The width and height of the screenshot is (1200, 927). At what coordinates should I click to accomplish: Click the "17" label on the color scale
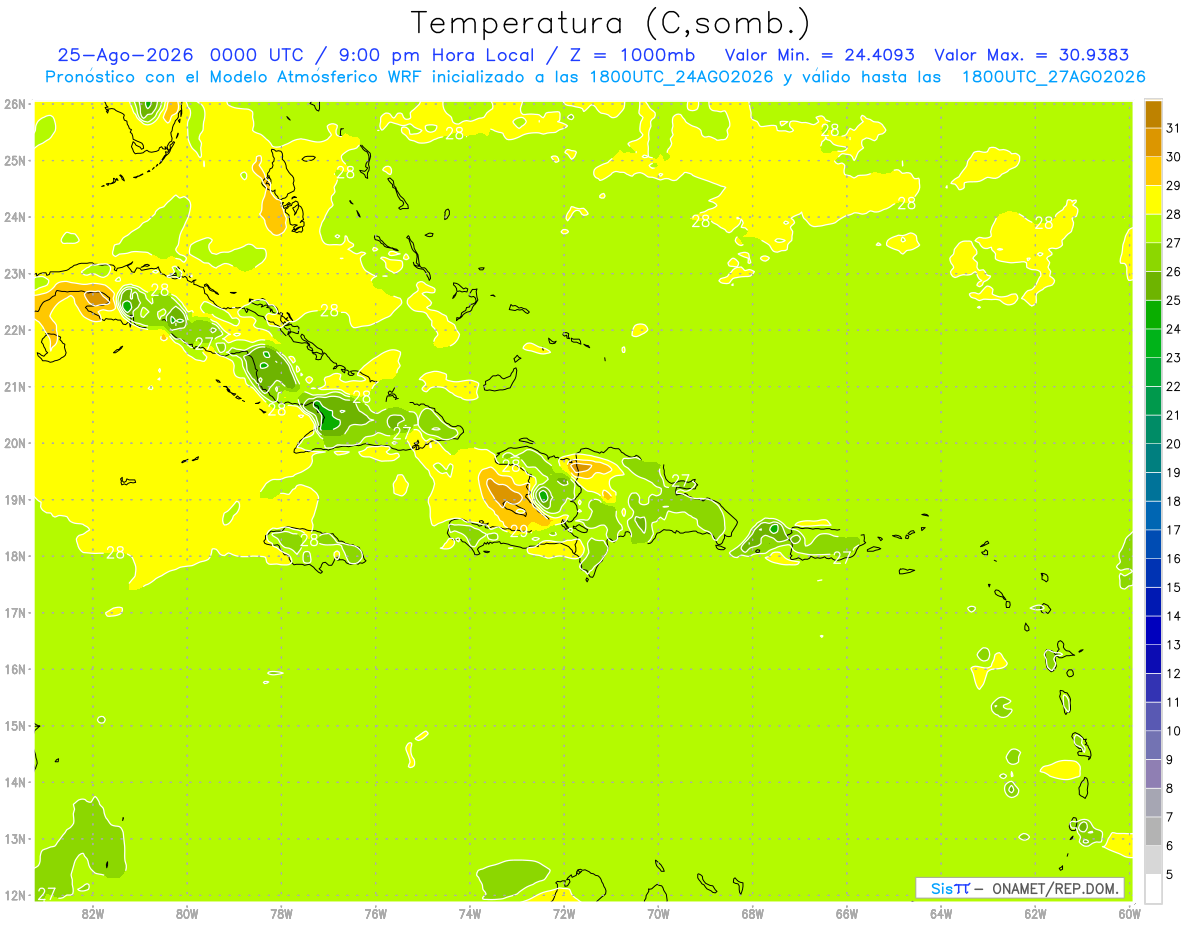point(1174,530)
